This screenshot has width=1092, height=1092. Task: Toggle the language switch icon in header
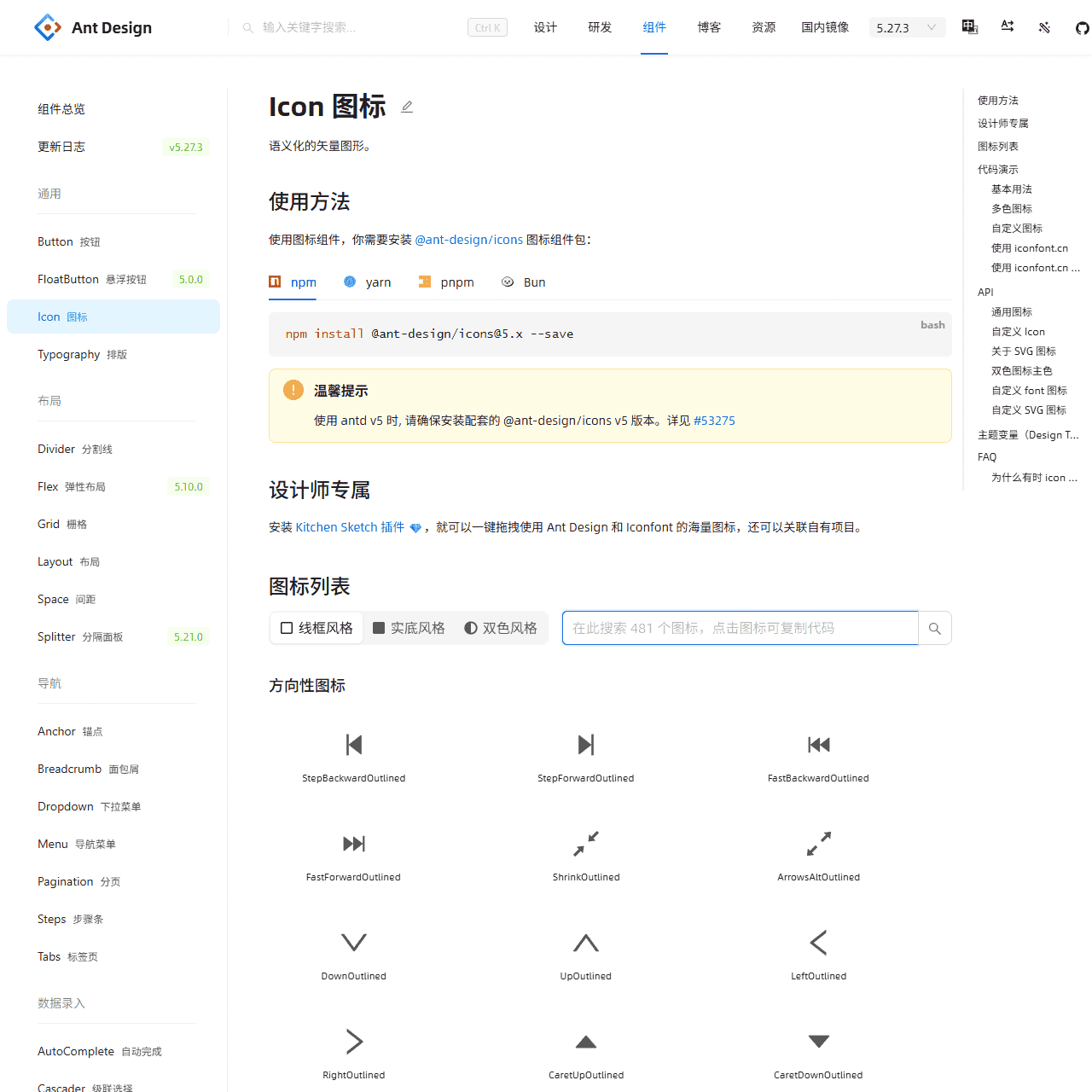pyautogui.click(x=970, y=27)
